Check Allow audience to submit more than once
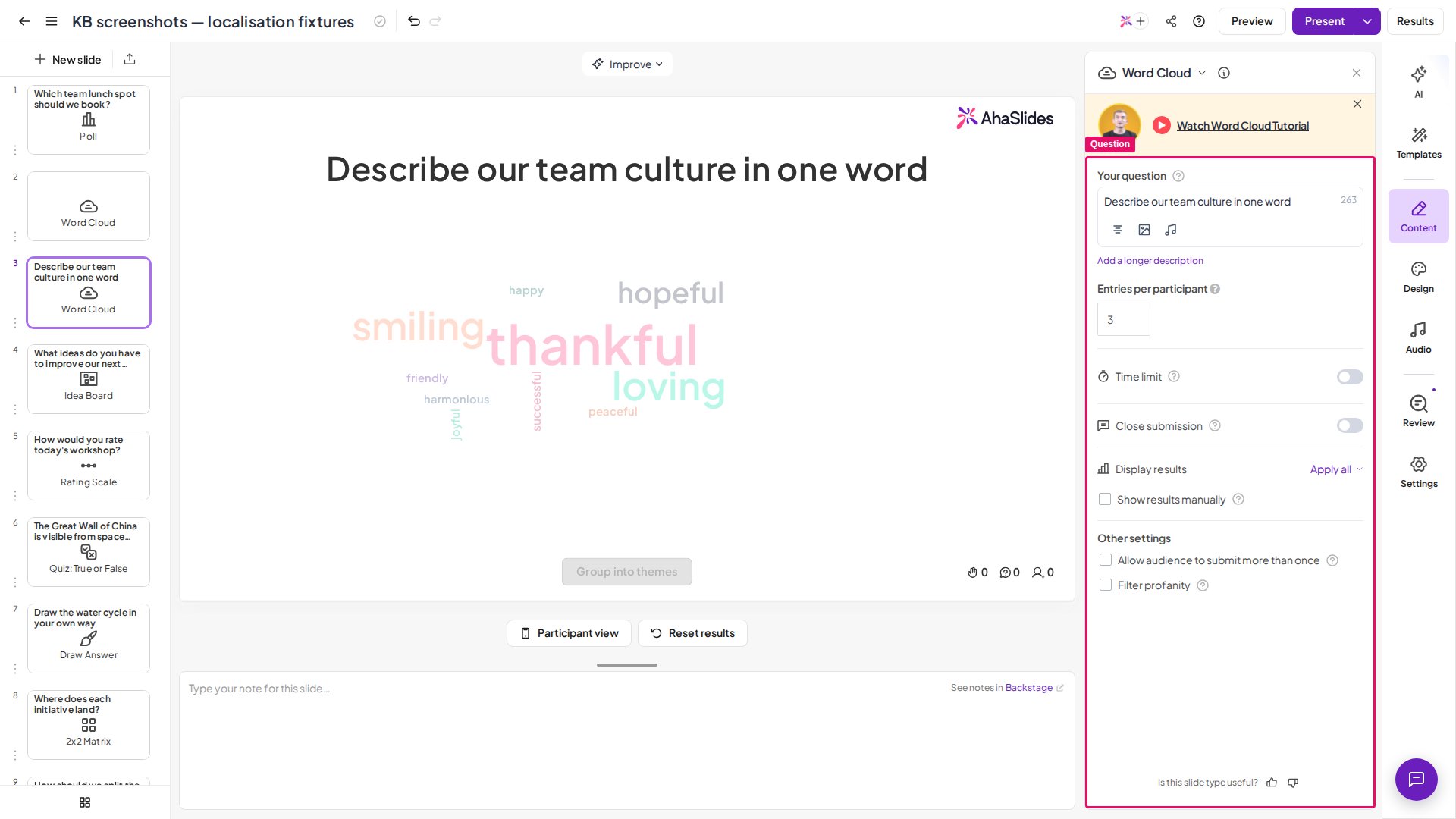This screenshot has height=819, width=1456. [x=1106, y=560]
